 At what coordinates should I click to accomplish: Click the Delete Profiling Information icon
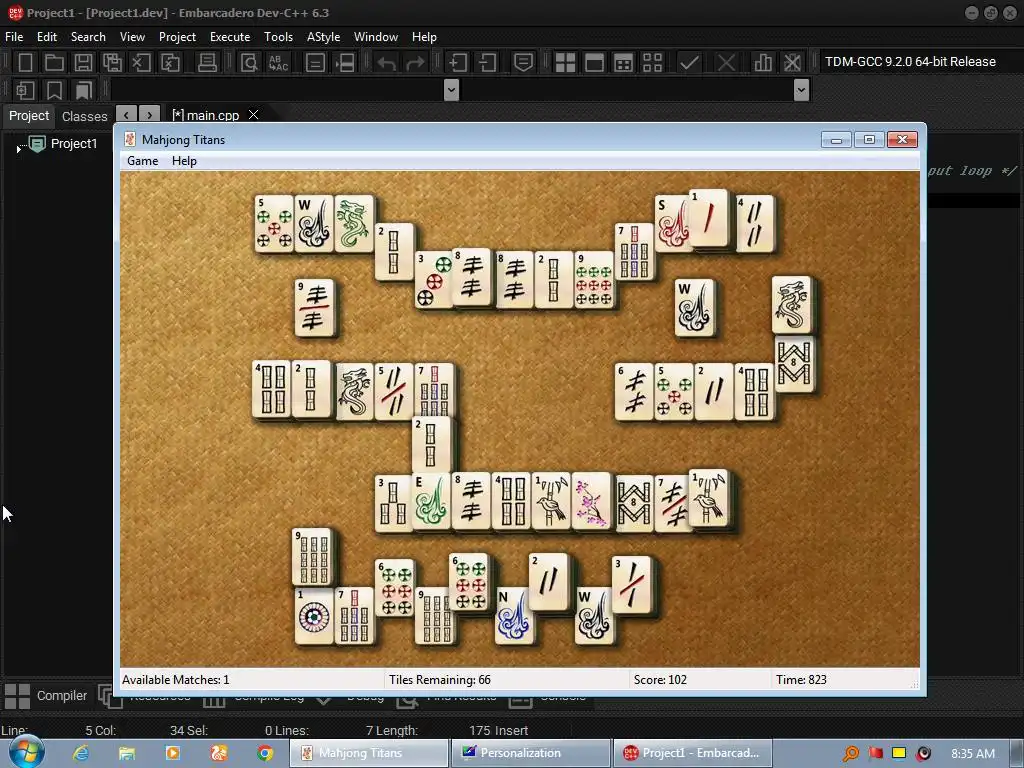(x=792, y=63)
